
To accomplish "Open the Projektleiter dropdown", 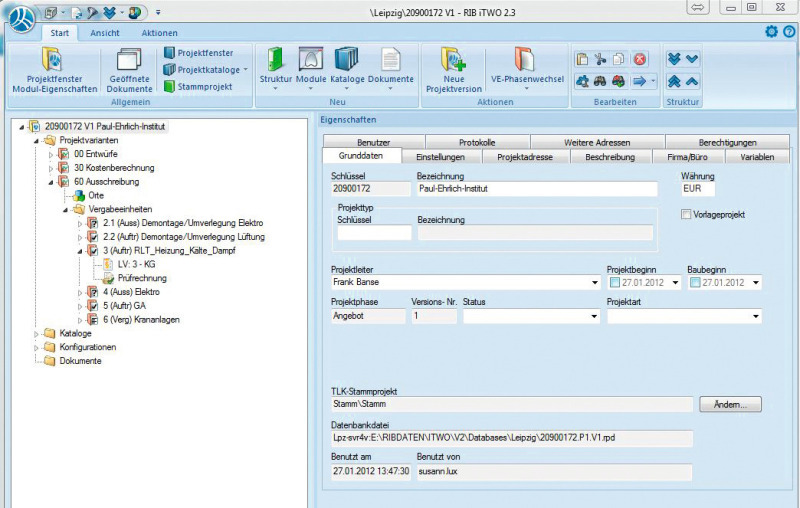I will [x=595, y=283].
